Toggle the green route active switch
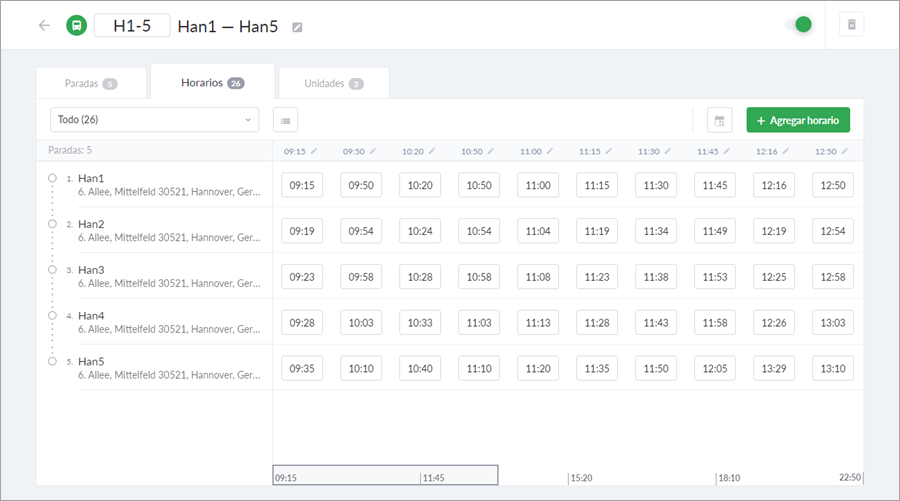 (x=801, y=25)
